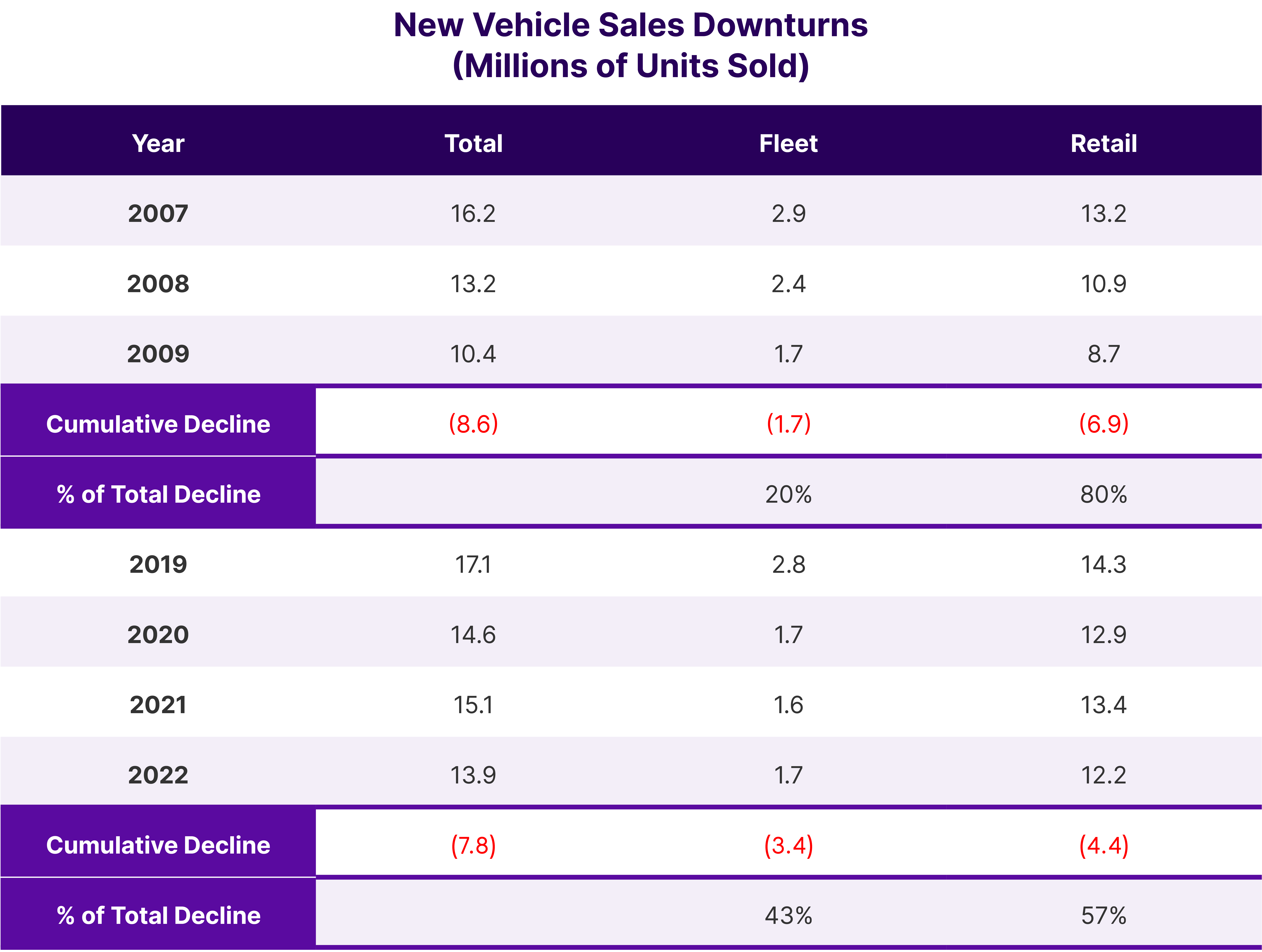This screenshot has height=952, width=1262.
Task: Click the 2019 row label
Action: tap(158, 564)
